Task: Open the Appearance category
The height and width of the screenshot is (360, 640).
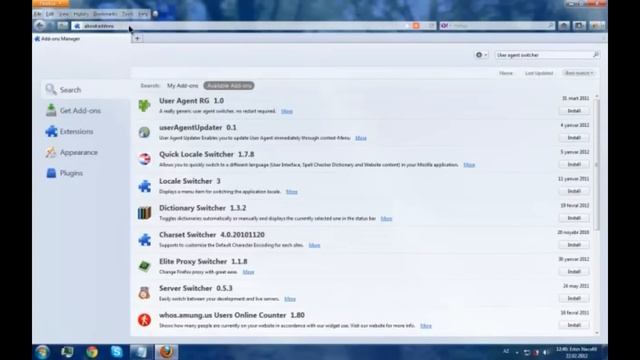Action: [x=85, y=152]
